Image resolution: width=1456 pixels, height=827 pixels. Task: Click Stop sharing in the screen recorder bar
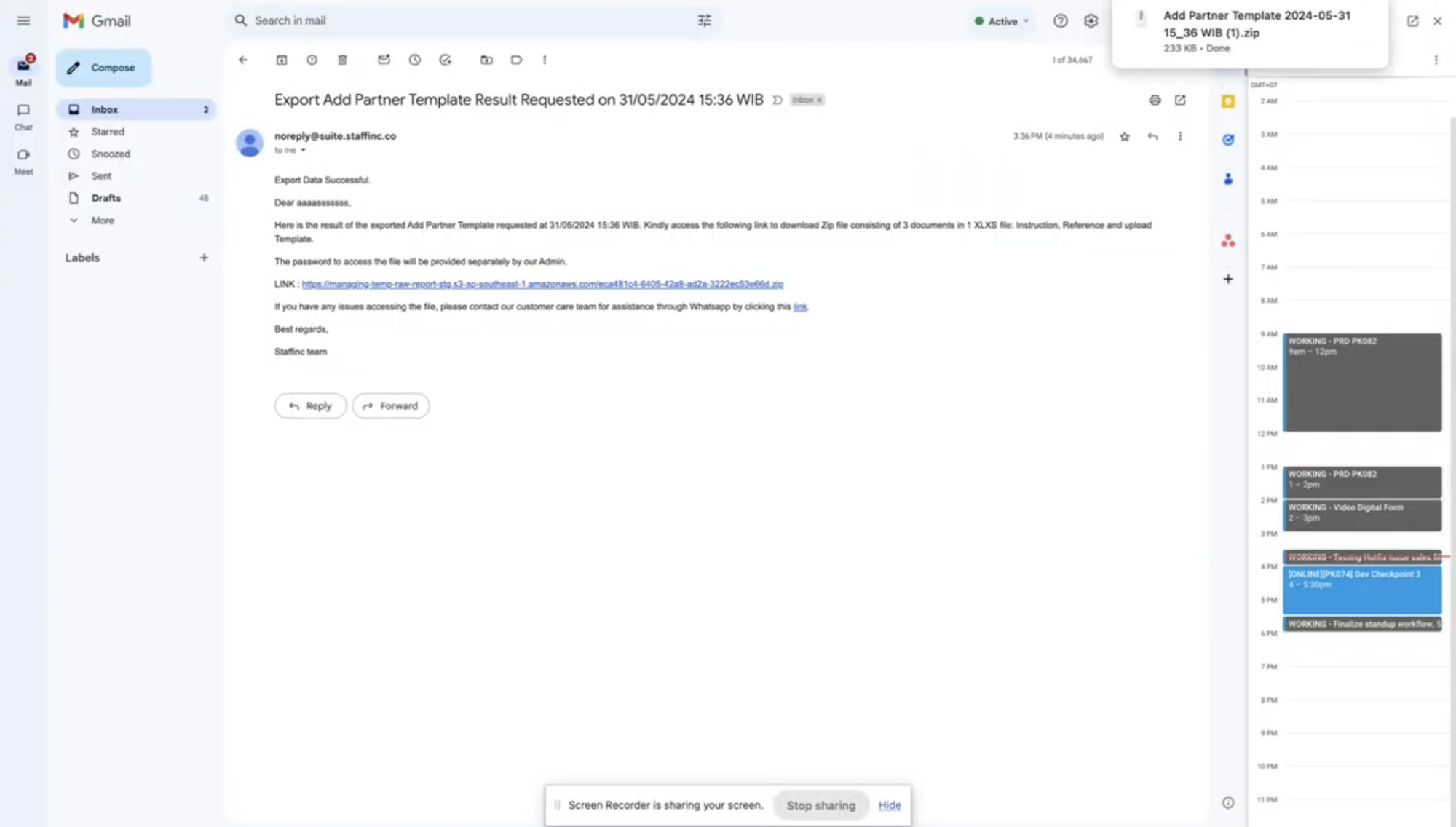(x=820, y=805)
